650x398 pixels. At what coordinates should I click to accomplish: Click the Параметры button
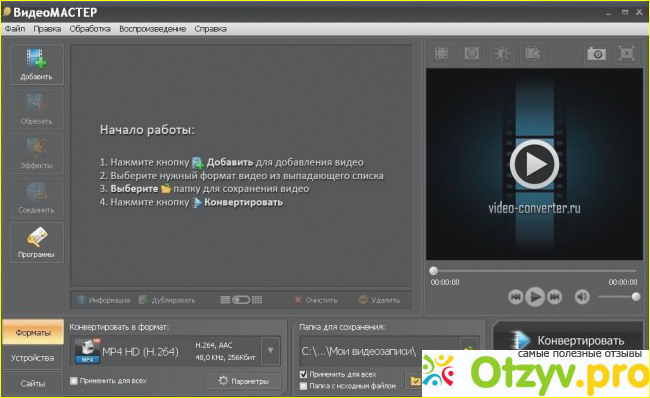pos(244,381)
